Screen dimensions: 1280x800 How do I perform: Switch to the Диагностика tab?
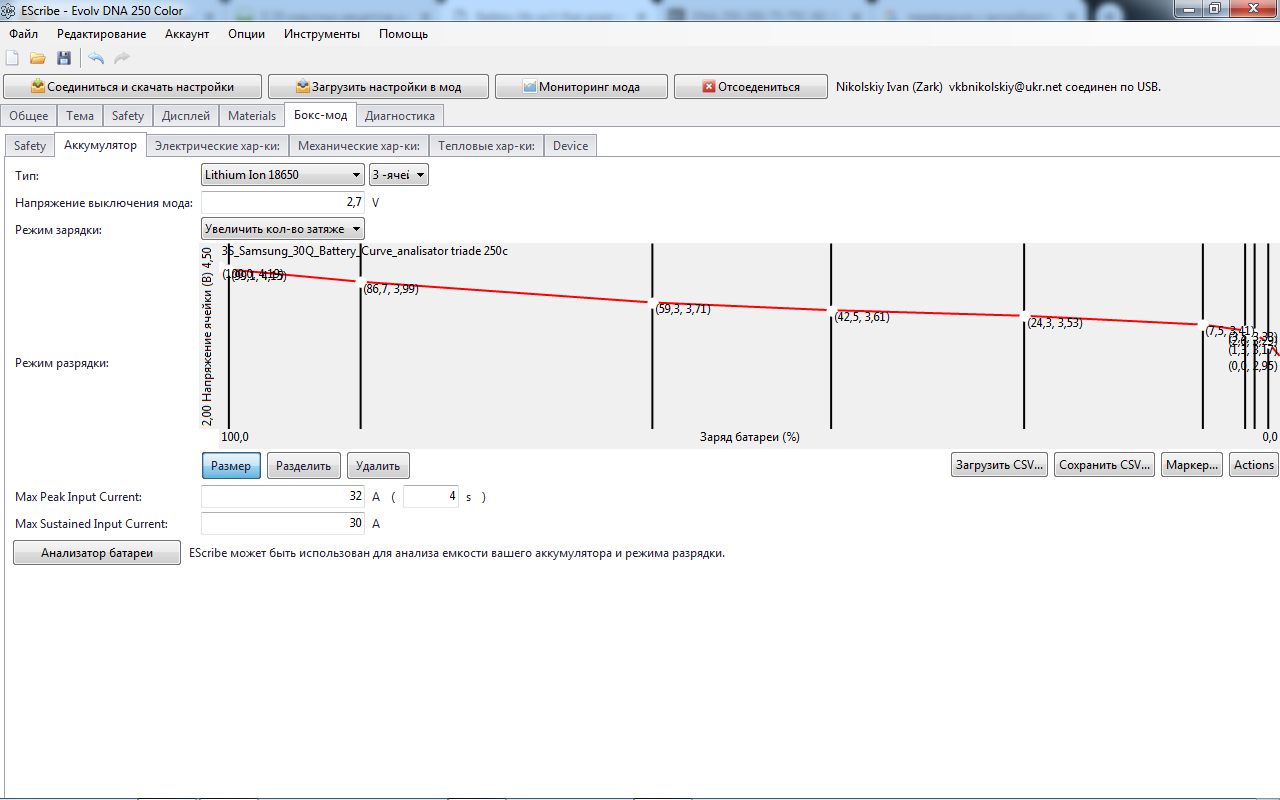pos(399,115)
